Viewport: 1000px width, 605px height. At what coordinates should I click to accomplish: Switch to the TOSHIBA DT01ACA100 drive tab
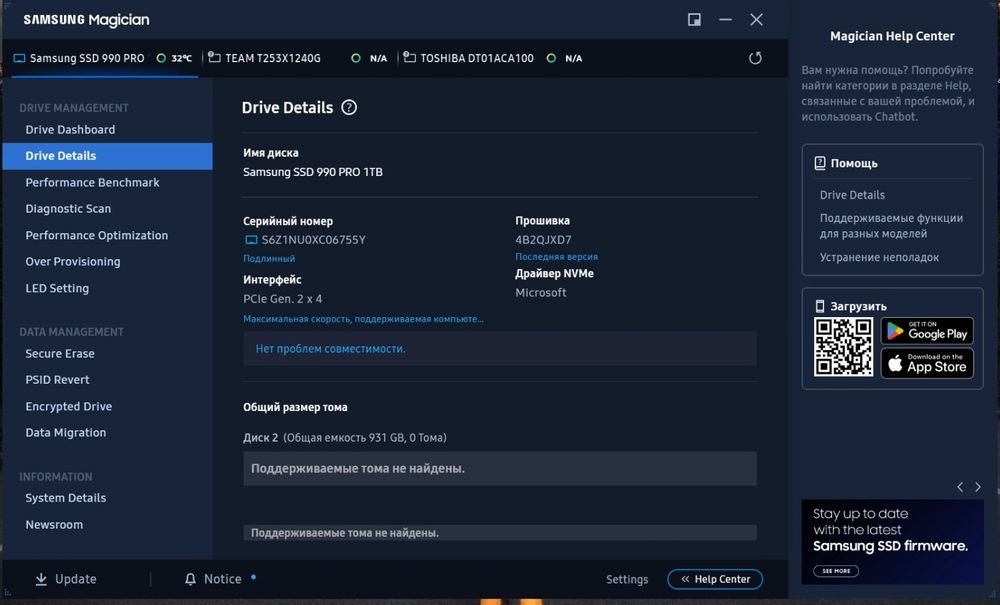(476, 58)
